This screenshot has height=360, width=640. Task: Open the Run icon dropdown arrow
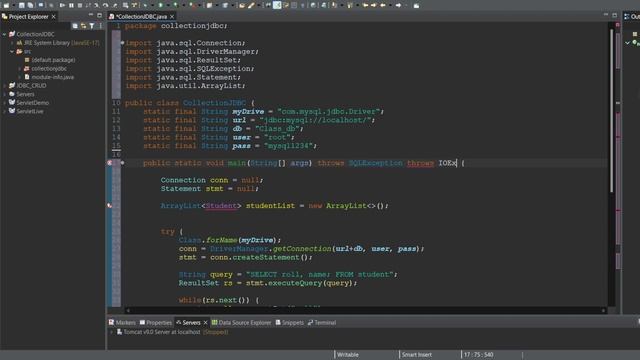point(168,5)
